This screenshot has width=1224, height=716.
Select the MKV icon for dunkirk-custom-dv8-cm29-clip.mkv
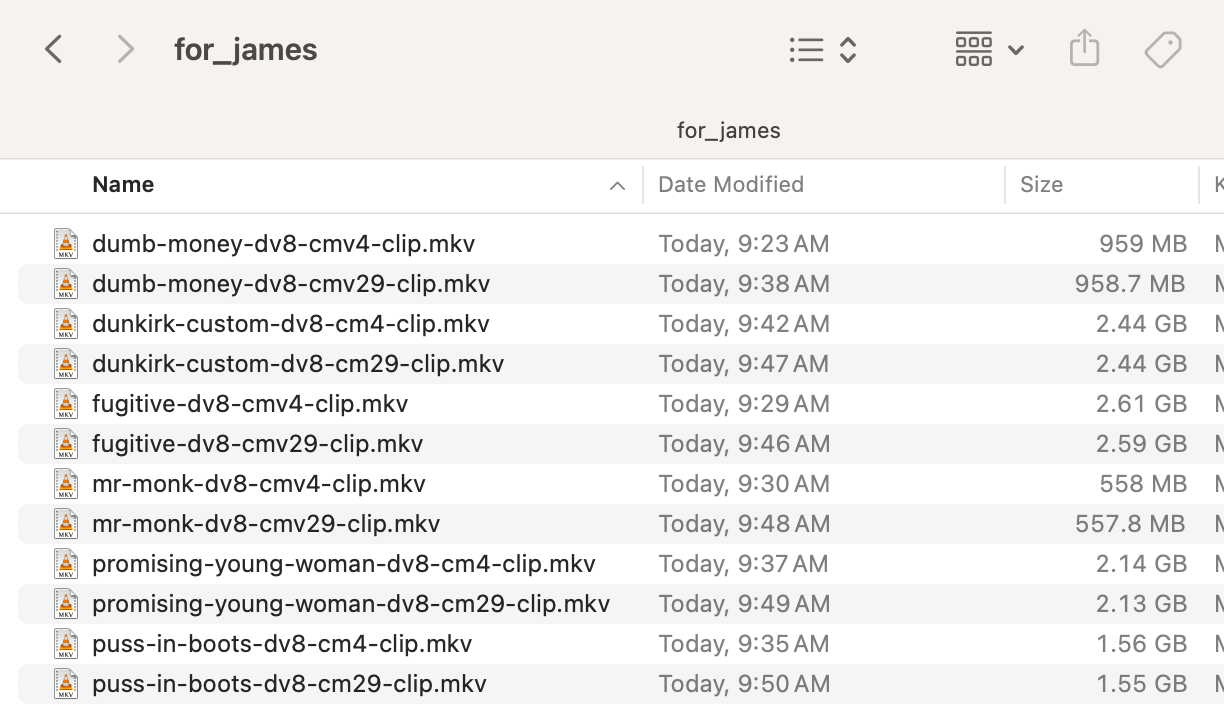point(66,363)
